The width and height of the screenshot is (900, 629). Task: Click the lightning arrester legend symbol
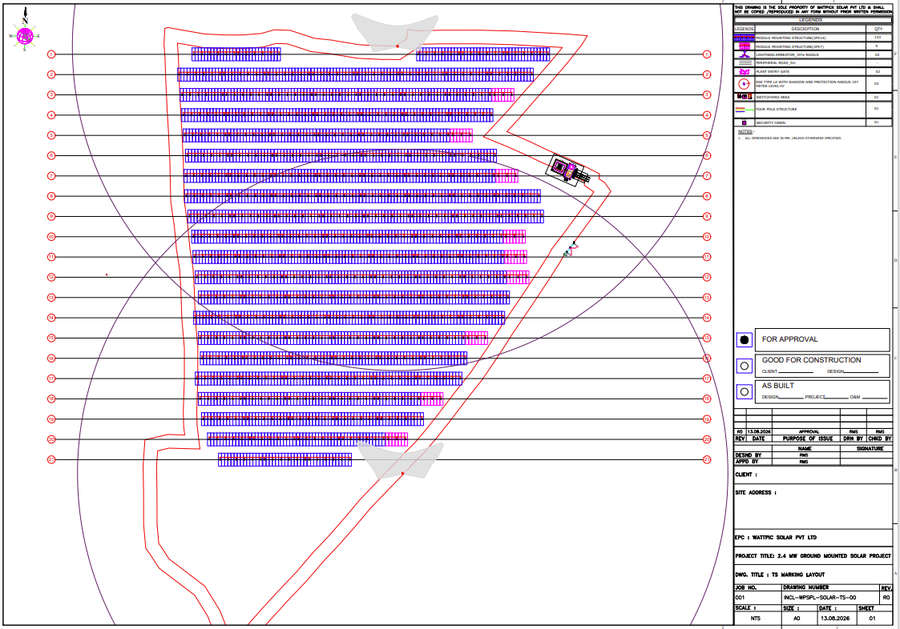click(744, 55)
